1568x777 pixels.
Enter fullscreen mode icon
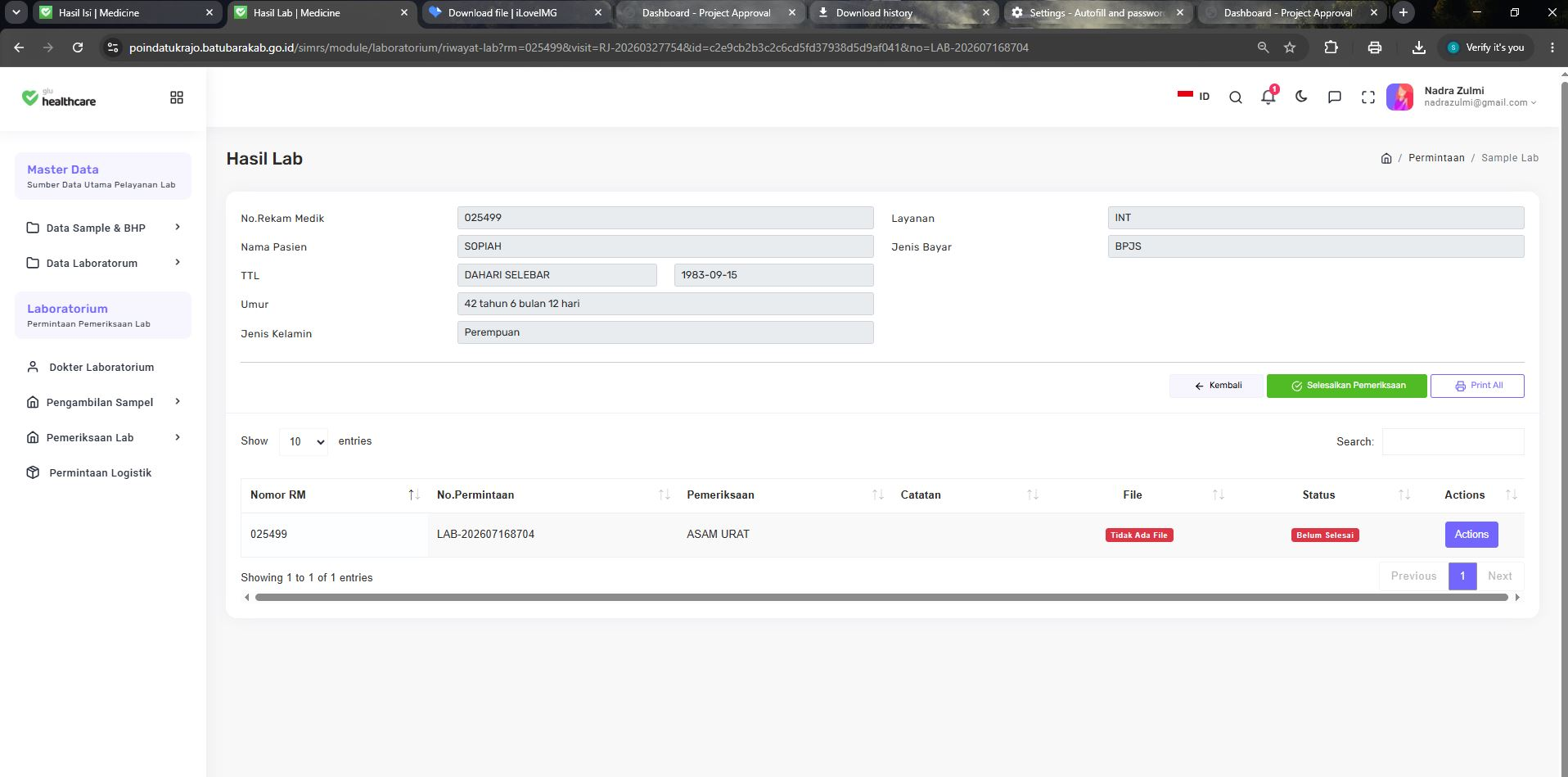[1368, 97]
